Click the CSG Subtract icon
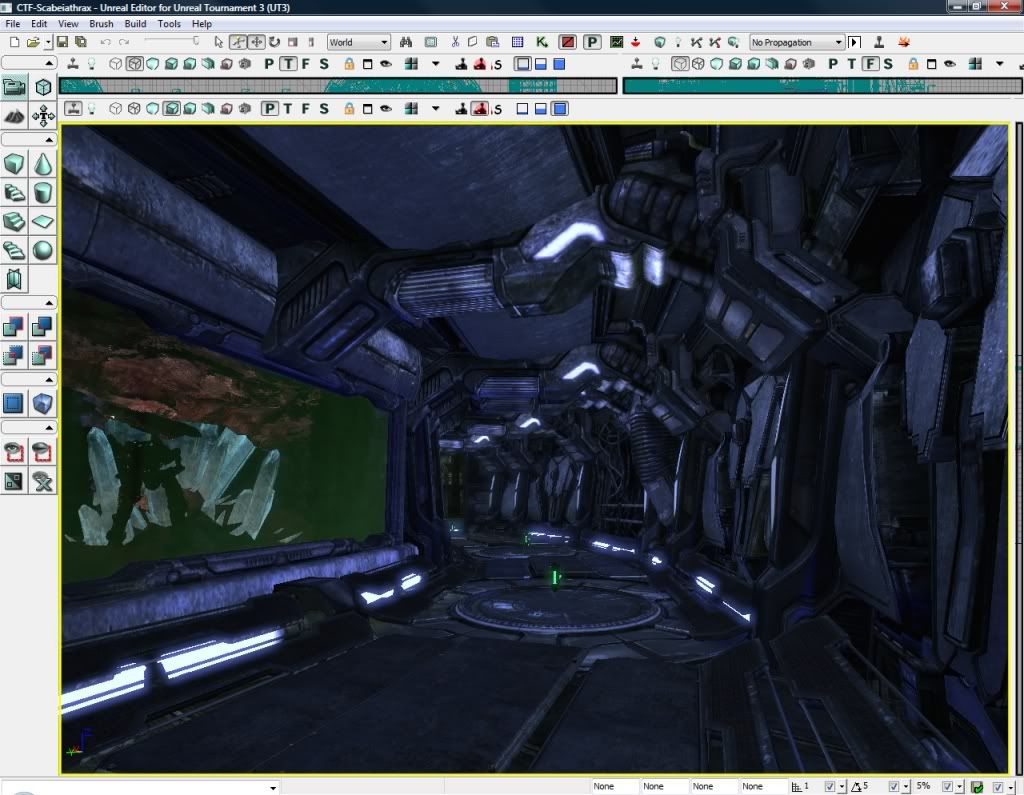1024x795 pixels. (x=43, y=326)
